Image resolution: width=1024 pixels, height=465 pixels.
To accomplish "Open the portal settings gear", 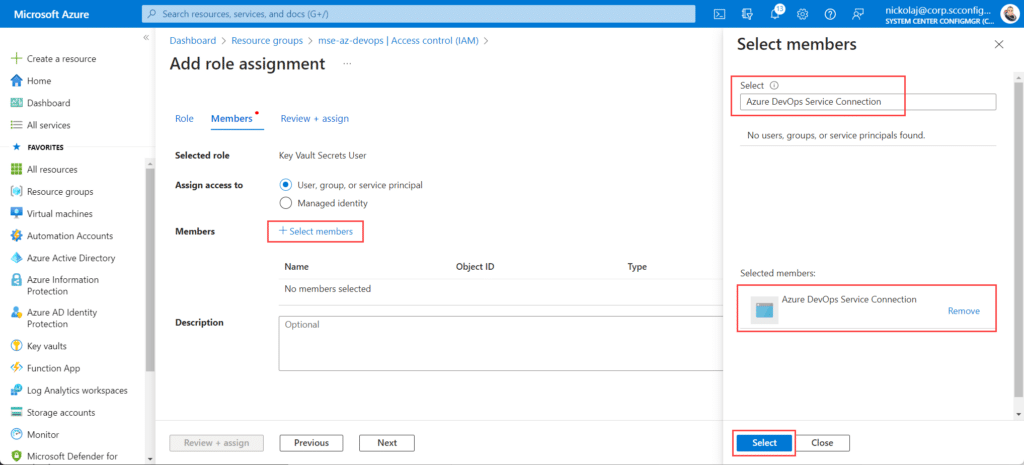I will [x=803, y=14].
